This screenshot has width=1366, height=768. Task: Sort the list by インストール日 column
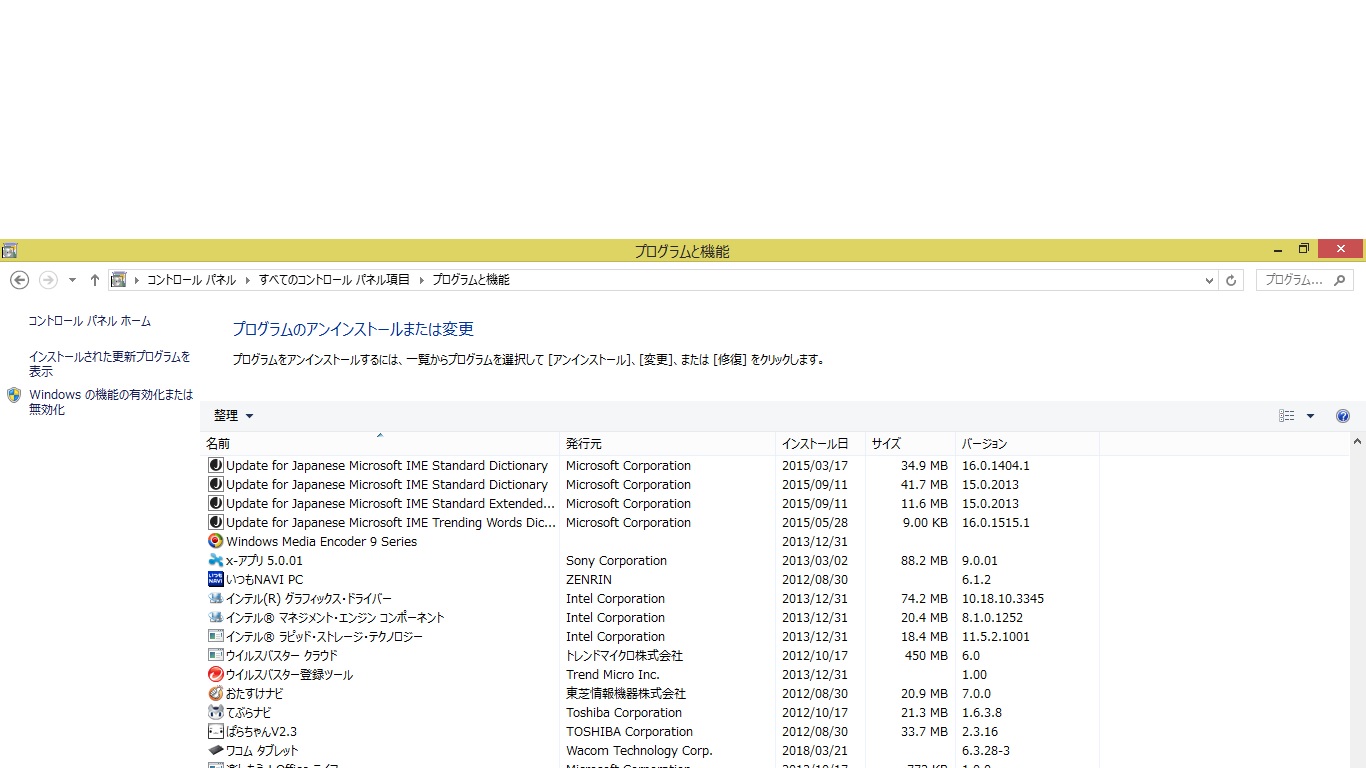[821, 443]
